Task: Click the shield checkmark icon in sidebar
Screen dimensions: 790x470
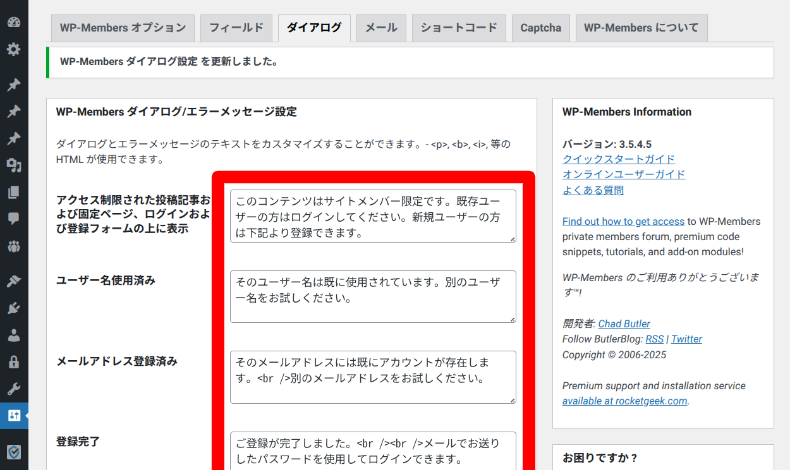Action: tap(14, 452)
